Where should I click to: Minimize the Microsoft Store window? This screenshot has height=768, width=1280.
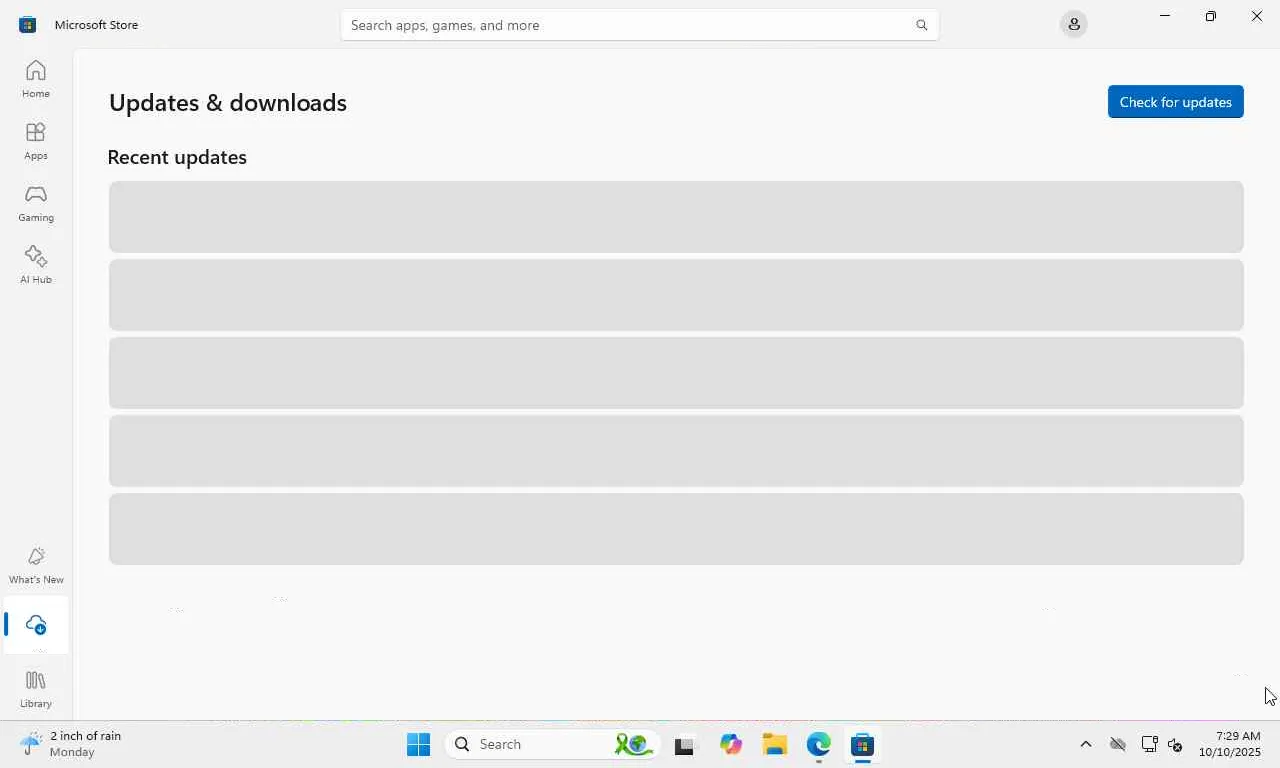(x=1164, y=16)
